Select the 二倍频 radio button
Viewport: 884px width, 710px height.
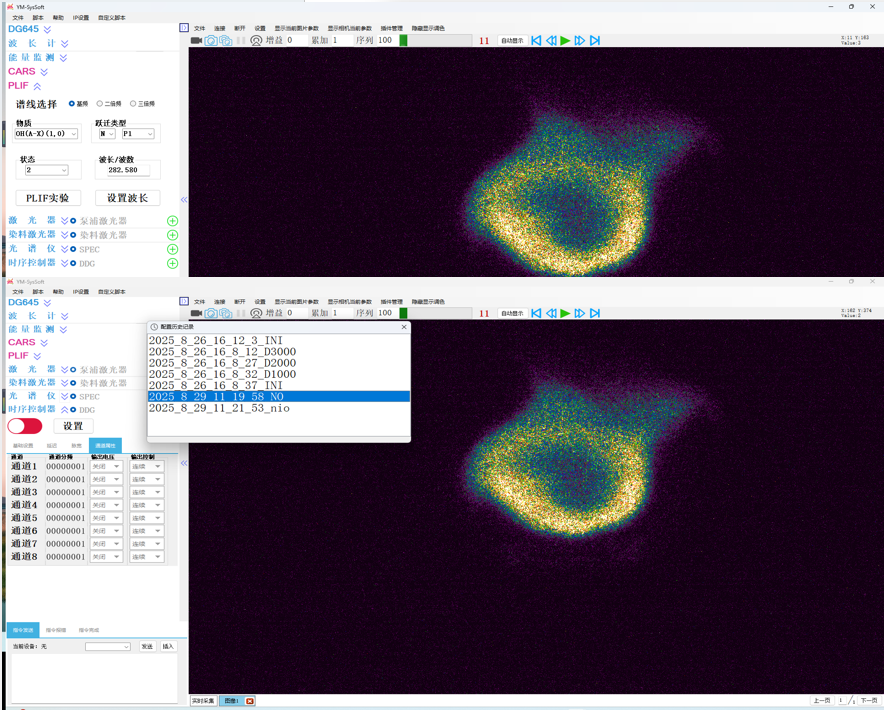click(x=100, y=104)
